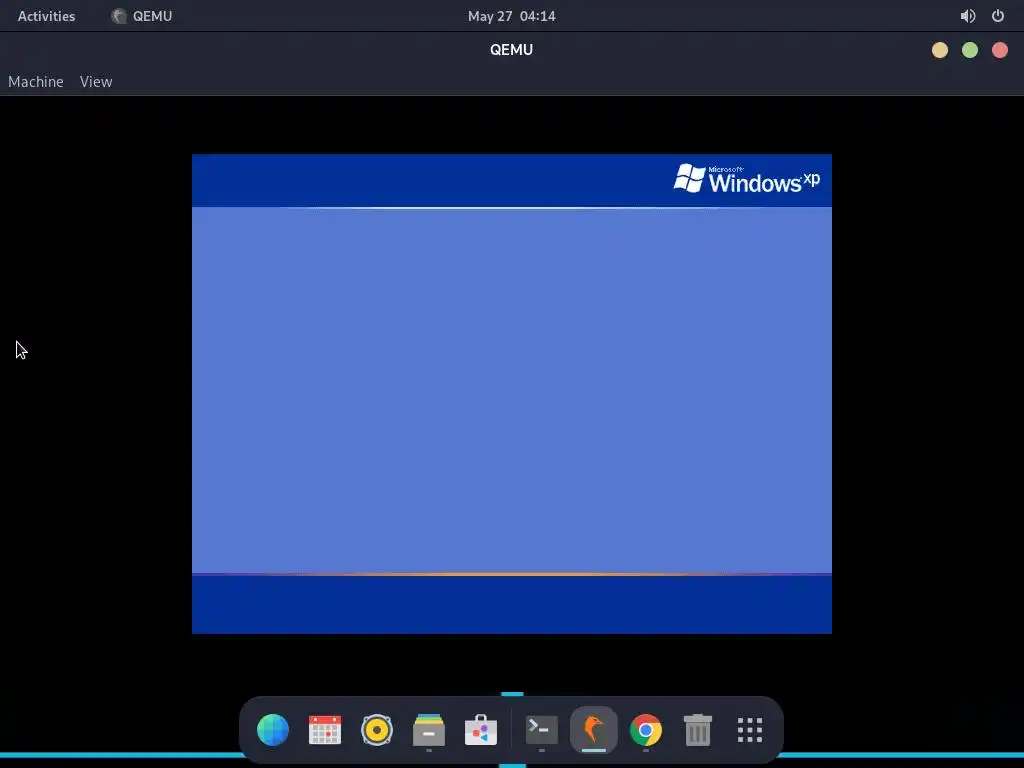The height and width of the screenshot is (768, 1024).
Task: Open the music speaker app in dock
Action: pyautogui.click(x=377, y=729)
